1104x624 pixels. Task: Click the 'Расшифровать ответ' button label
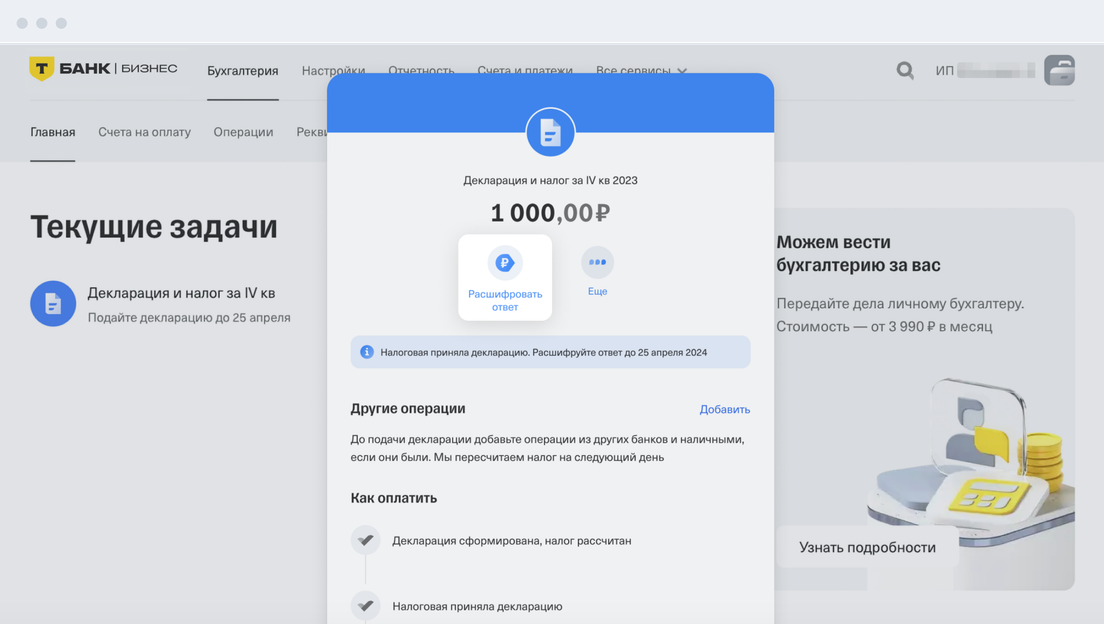[x=505, y=301]
